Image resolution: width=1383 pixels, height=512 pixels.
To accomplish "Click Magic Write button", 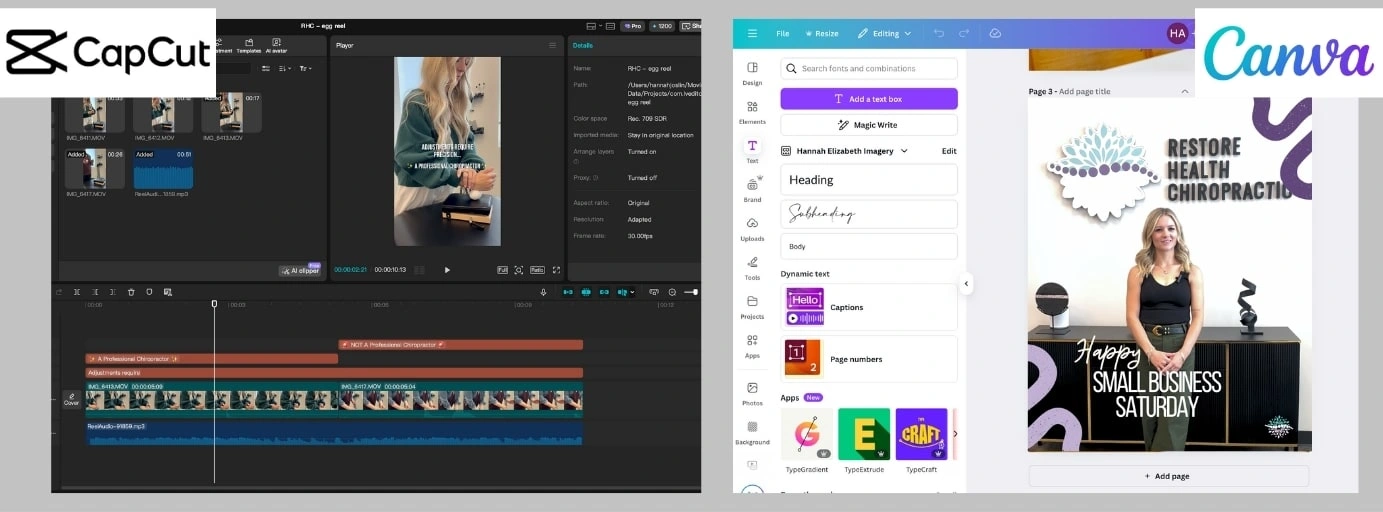I will [x=869, y=125].
